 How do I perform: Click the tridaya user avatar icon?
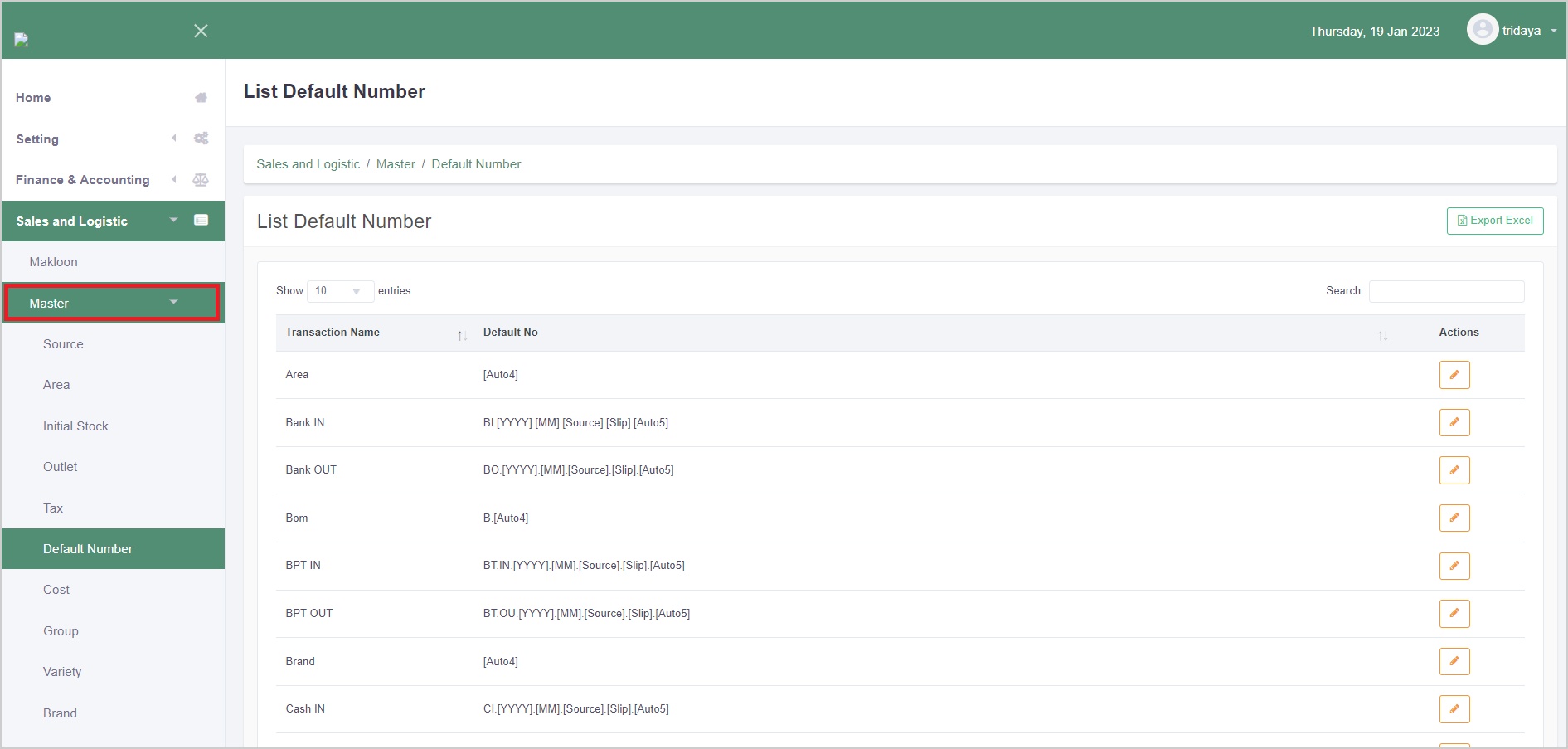pos(1482,30)
